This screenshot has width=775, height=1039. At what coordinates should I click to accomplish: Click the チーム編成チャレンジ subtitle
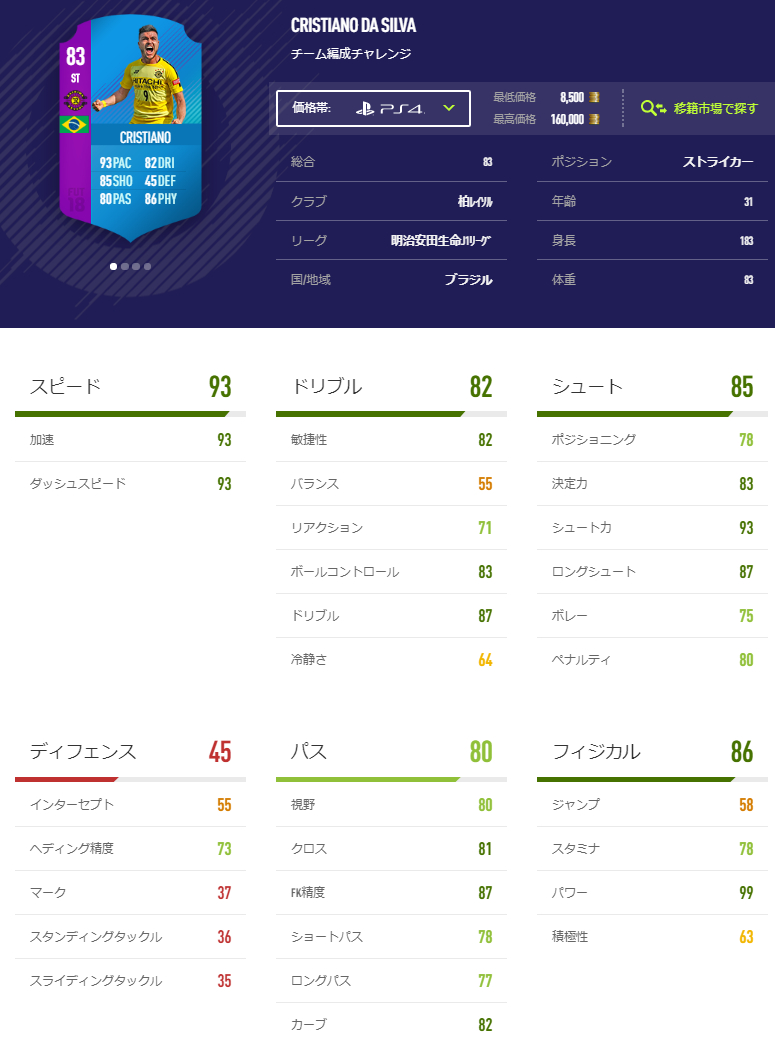point(351,54)
